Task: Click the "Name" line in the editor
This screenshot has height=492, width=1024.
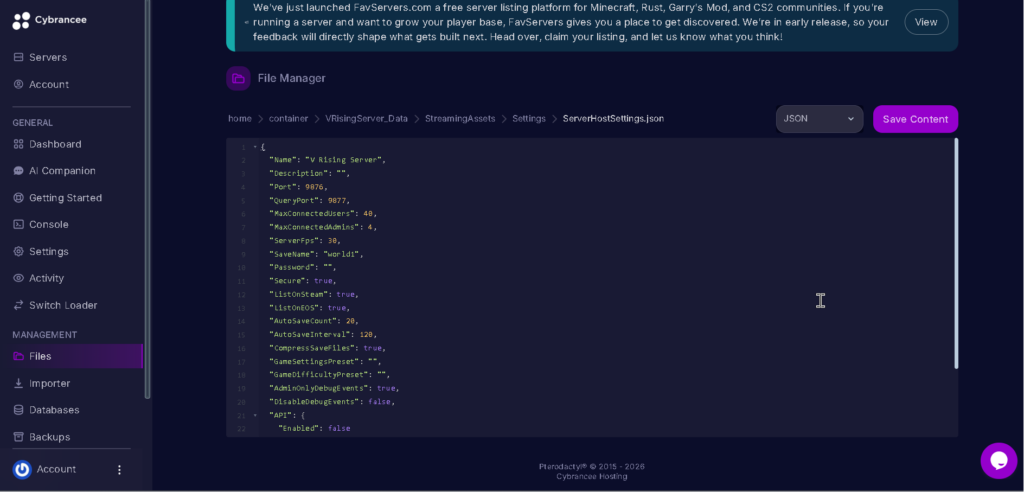Action: click(x=327, y=160)
